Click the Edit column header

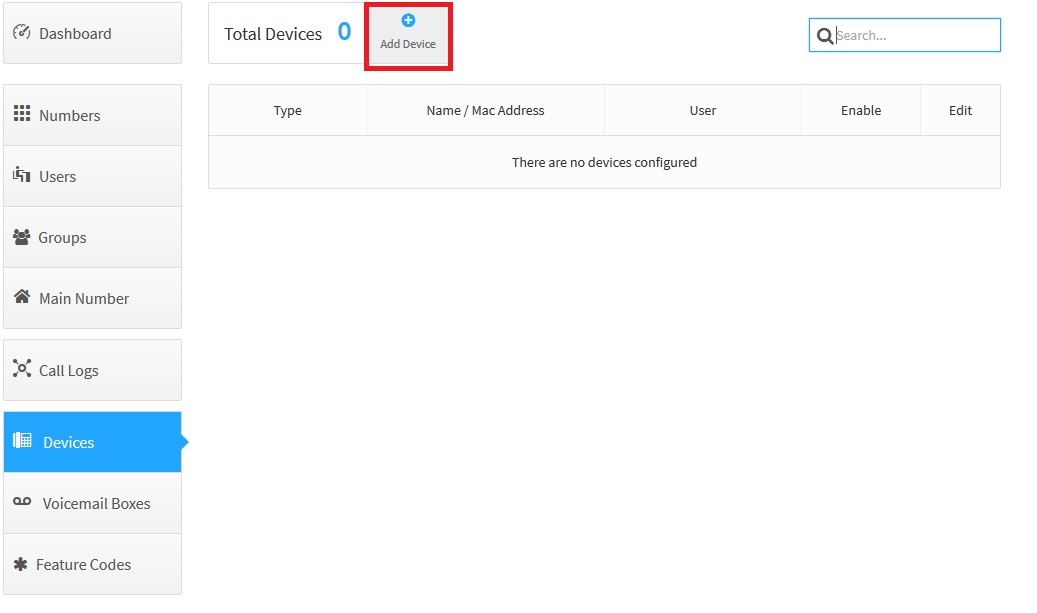click(960, 110)
